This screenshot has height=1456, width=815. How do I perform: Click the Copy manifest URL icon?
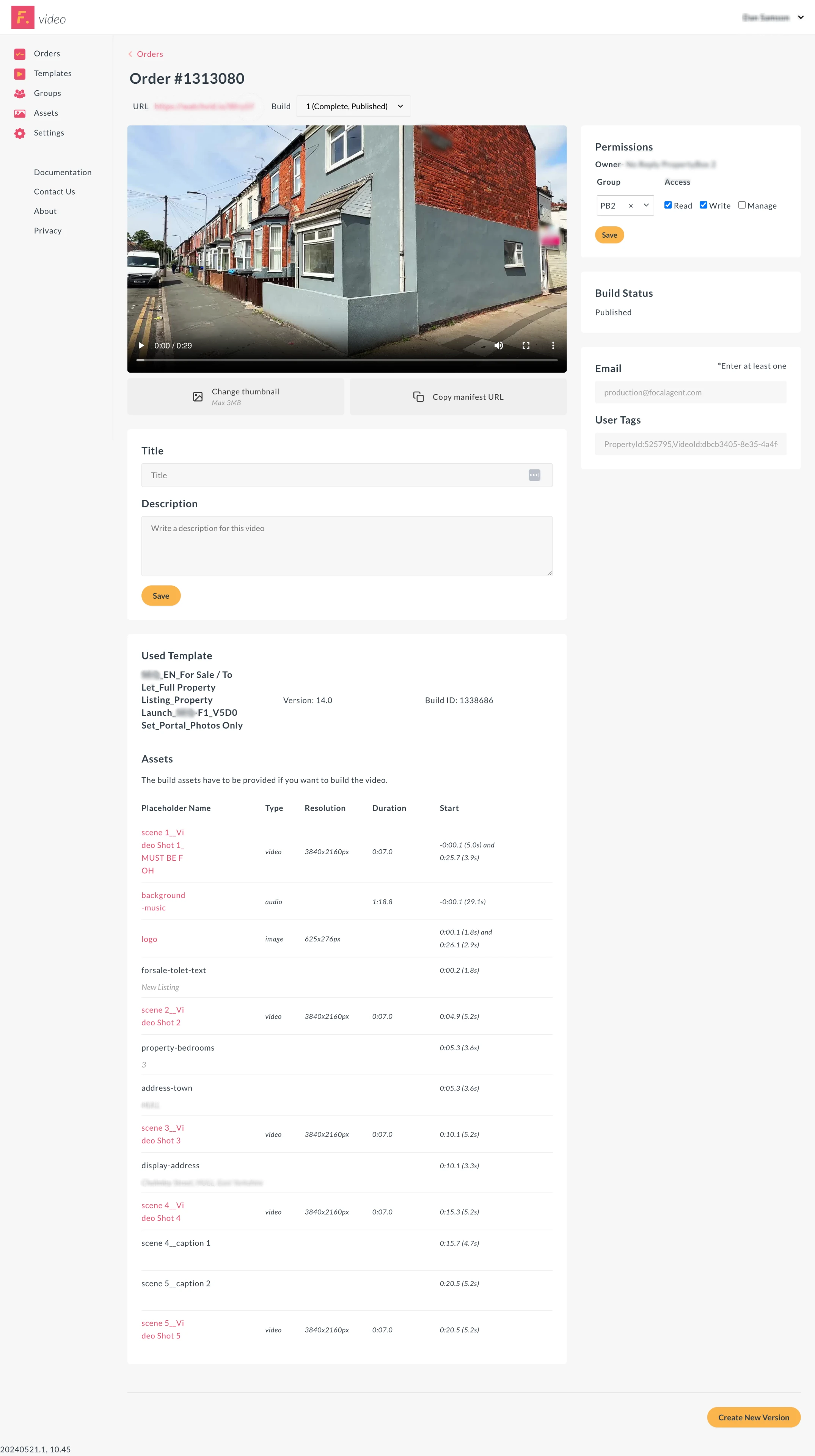pyautogui.click(x=418, y=397)
